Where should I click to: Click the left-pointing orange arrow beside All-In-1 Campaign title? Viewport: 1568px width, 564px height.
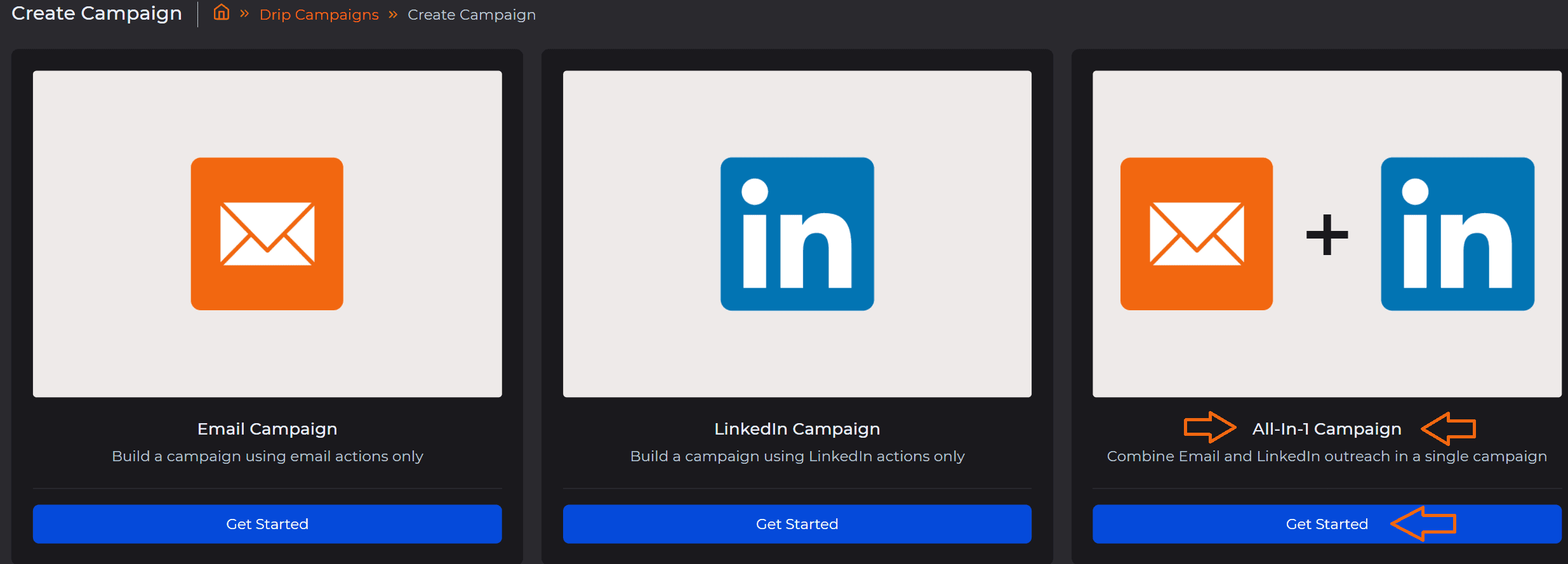(1448, 428)
